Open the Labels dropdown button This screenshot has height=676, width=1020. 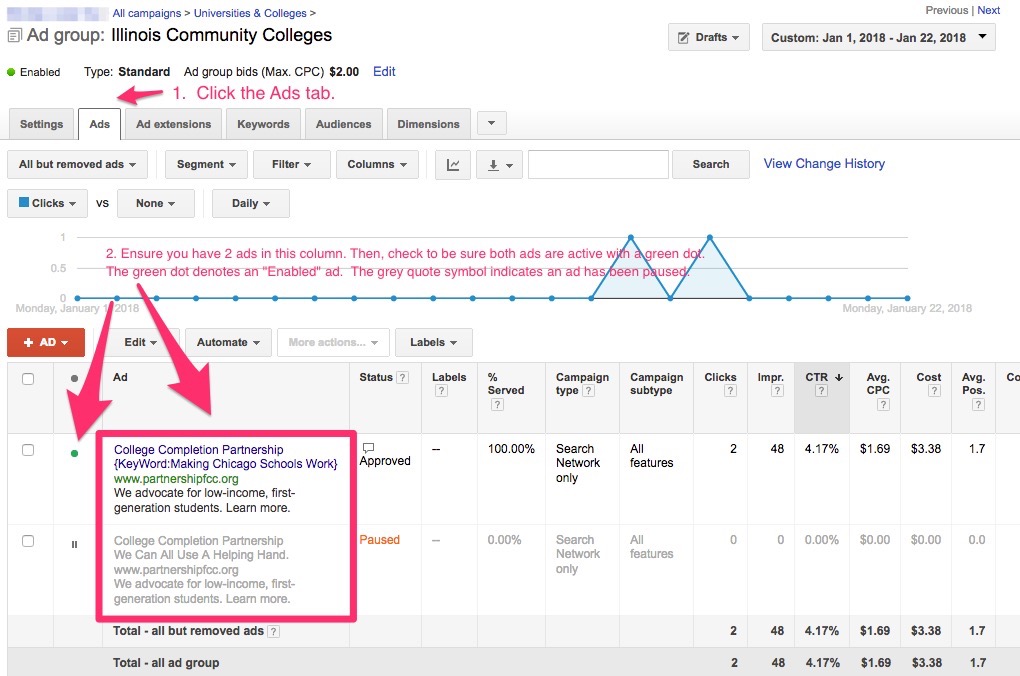[x=433, y=342]
